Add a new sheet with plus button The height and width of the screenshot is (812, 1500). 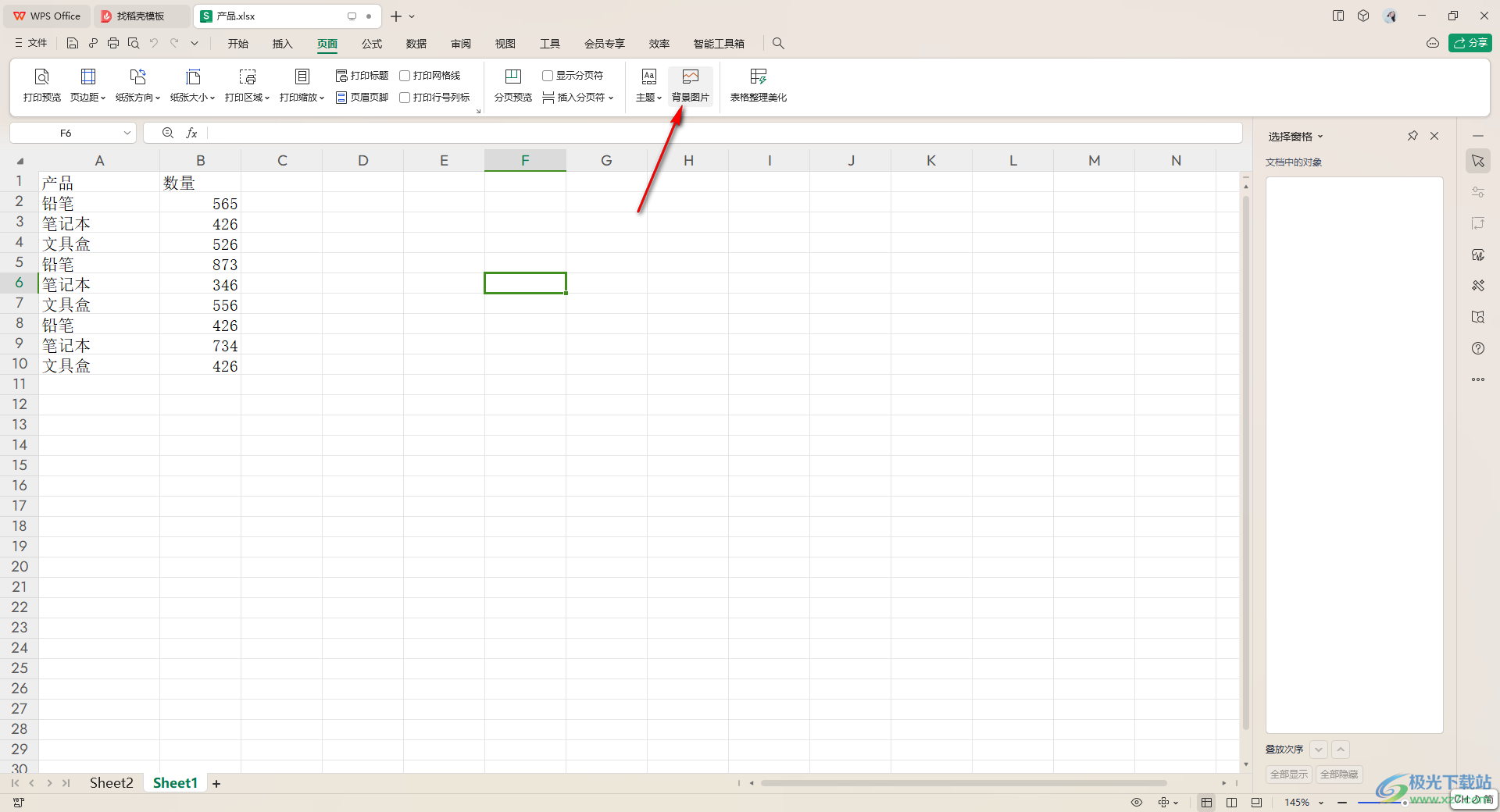(x=216, y=784)
